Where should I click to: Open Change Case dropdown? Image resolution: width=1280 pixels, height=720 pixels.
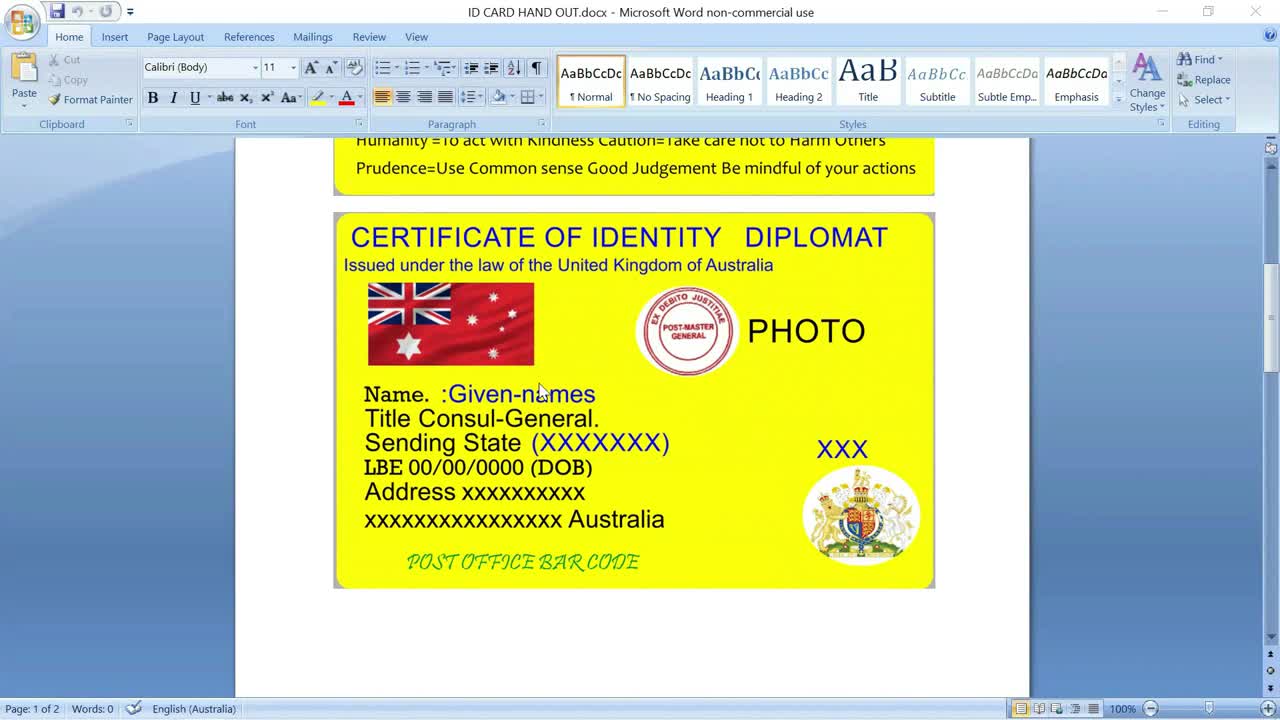coord(291,97)
